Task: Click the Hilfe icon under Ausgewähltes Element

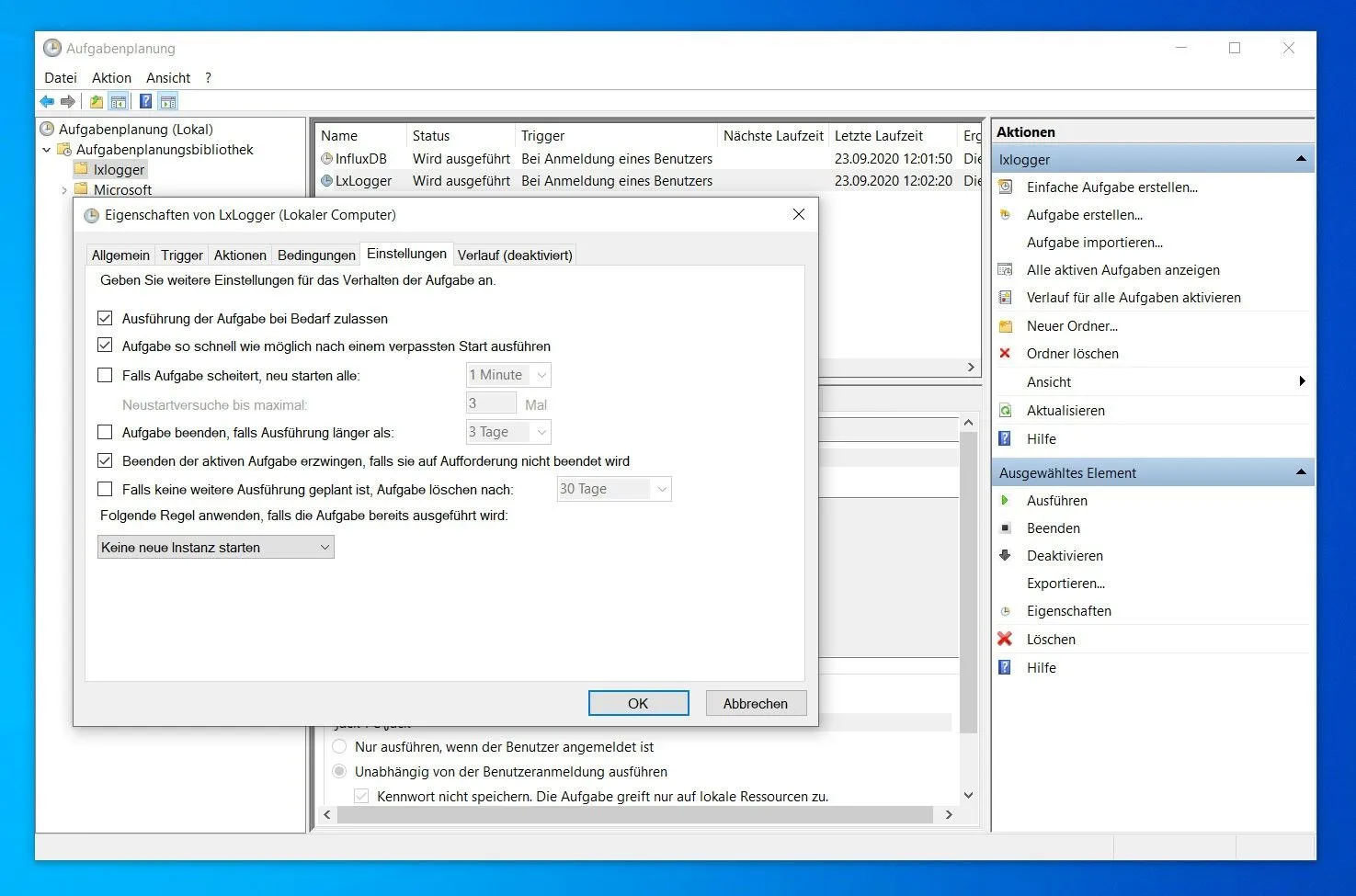Action: pos(1006,668)
